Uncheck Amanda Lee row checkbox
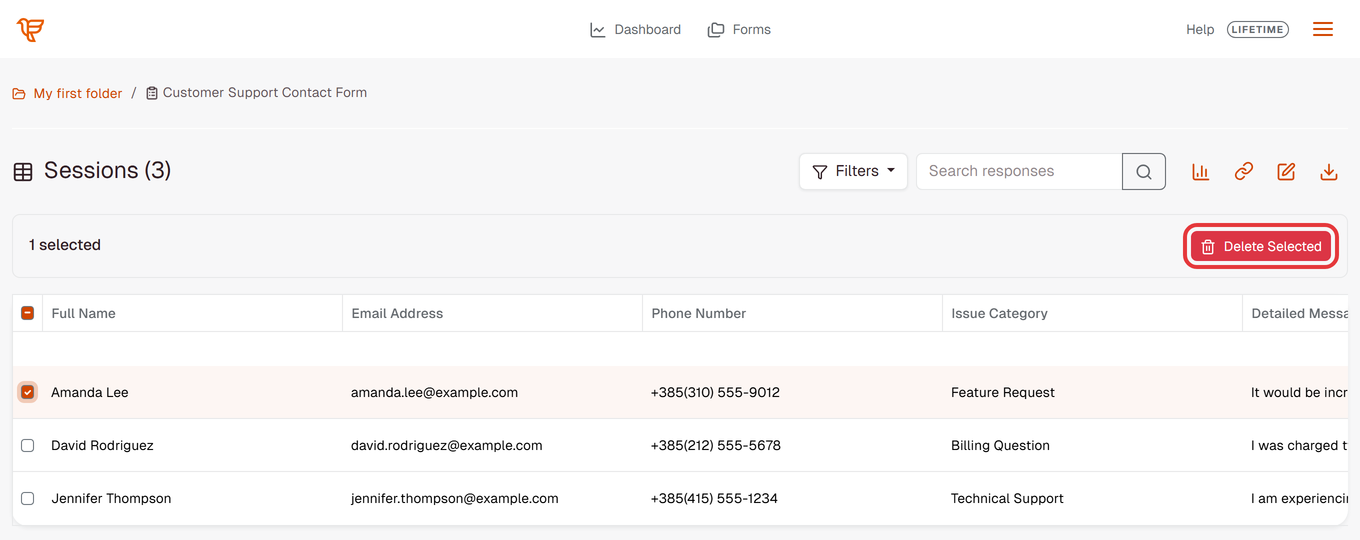 (28, 392)
